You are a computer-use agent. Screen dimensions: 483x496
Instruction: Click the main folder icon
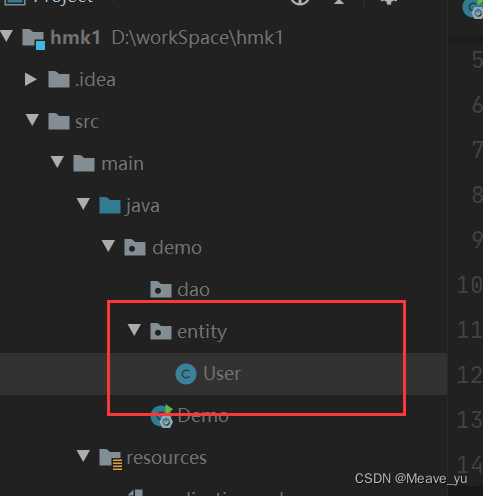tap(84, 163)
